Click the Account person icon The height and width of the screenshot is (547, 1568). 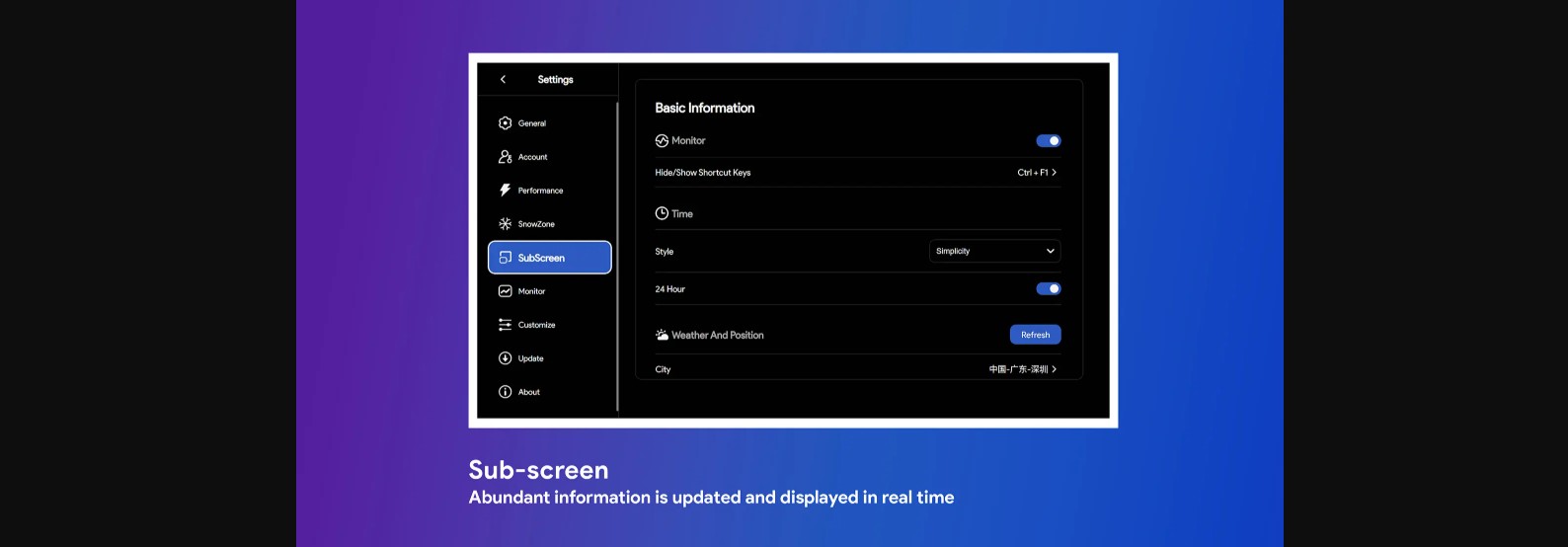[506, 157]
